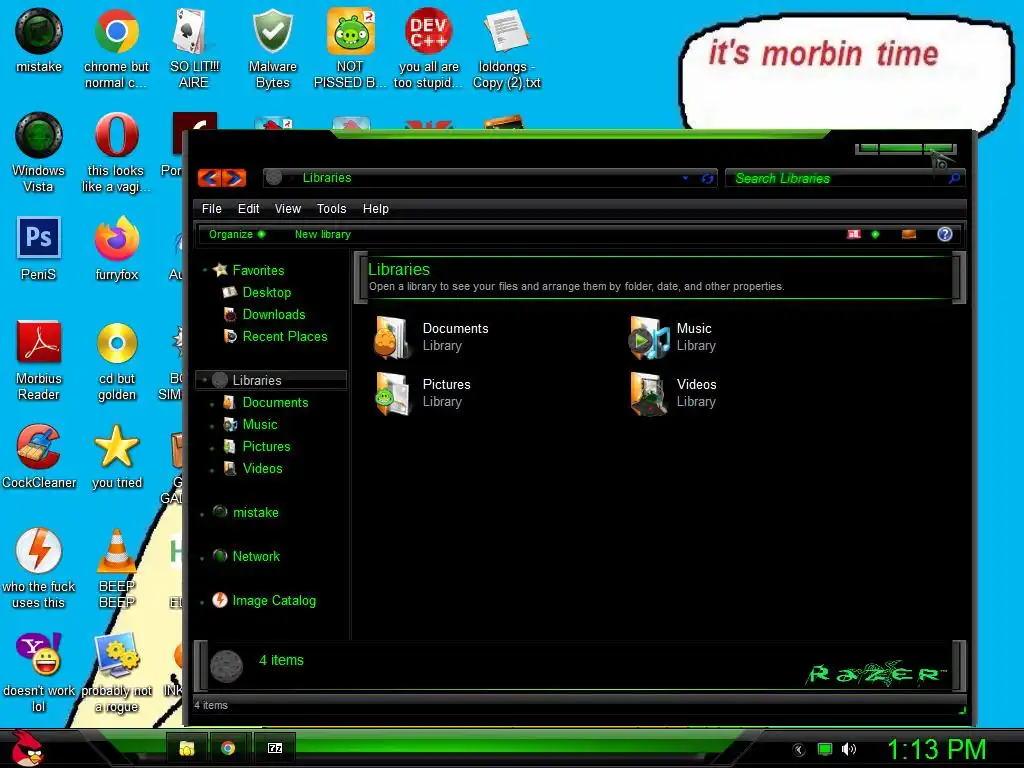This screenshot has height=768, width=1024.
Task: Toggle the preview pane icon
Action: click(908, 234)
